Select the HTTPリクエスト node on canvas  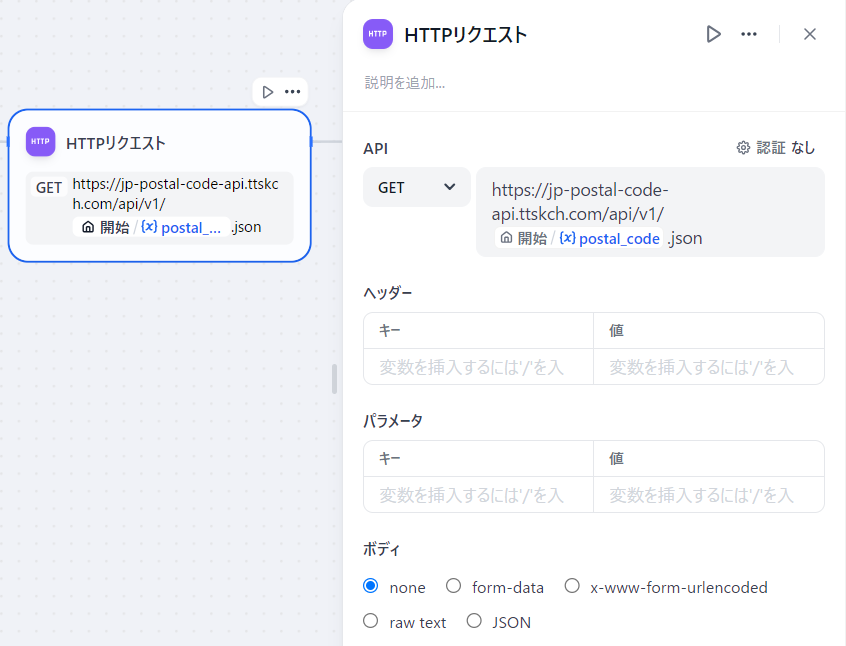[x=160, y=186]
